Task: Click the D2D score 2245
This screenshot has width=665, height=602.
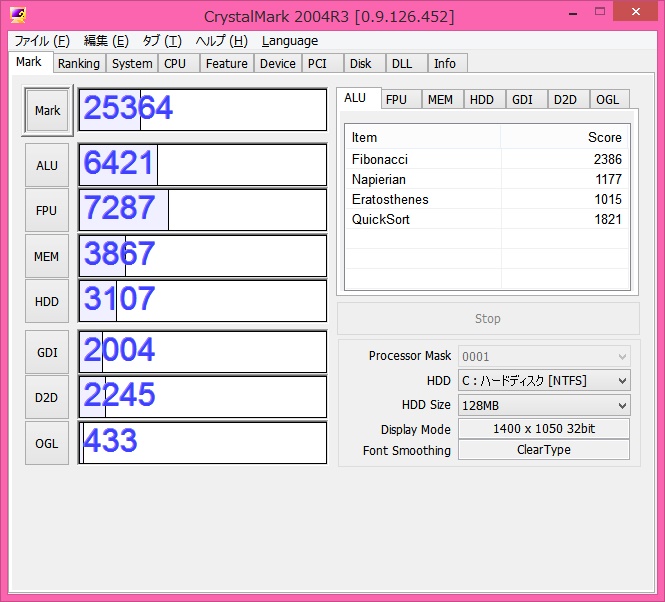Action: pyautogui.click(x=119, y=395)
